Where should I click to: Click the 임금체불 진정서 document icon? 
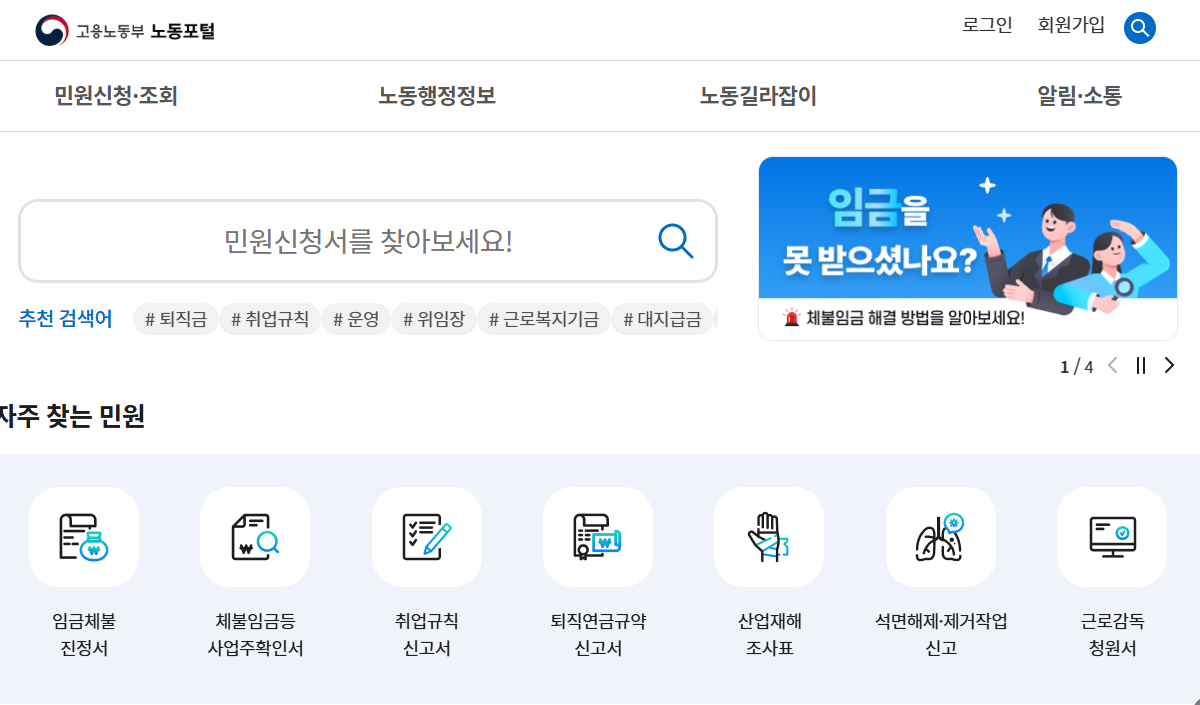[84, 537]
